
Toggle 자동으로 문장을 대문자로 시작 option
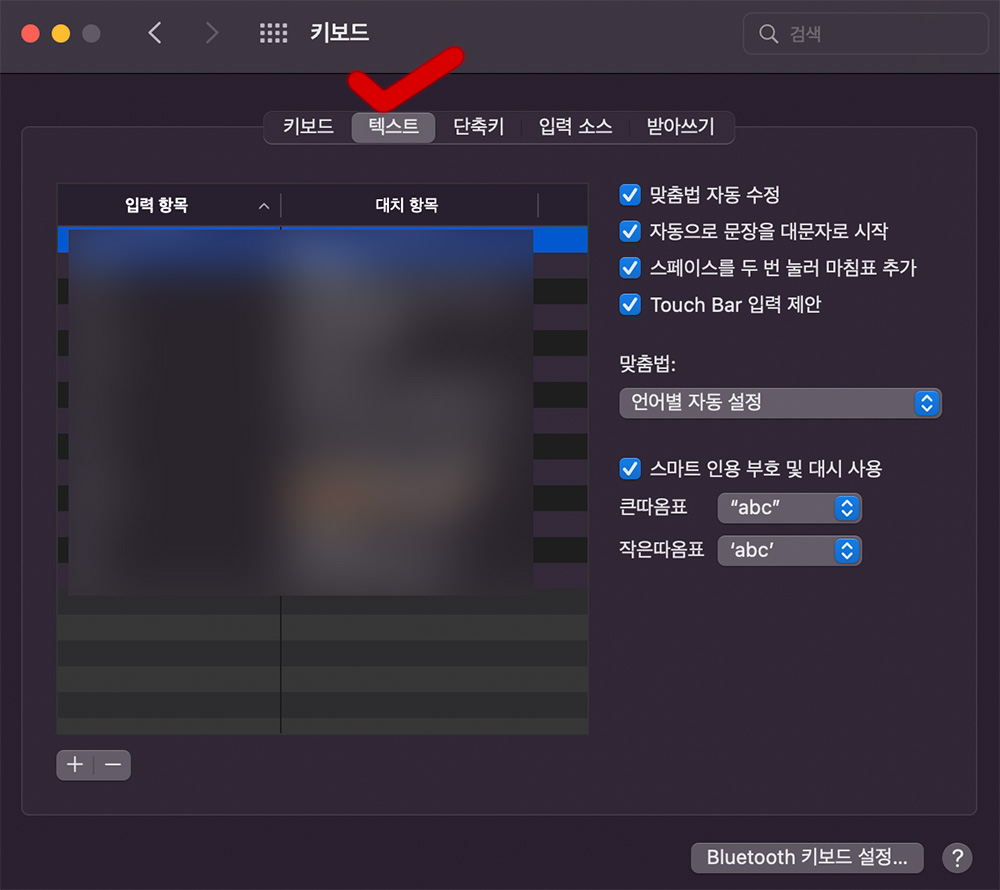(x=629, y=231)
